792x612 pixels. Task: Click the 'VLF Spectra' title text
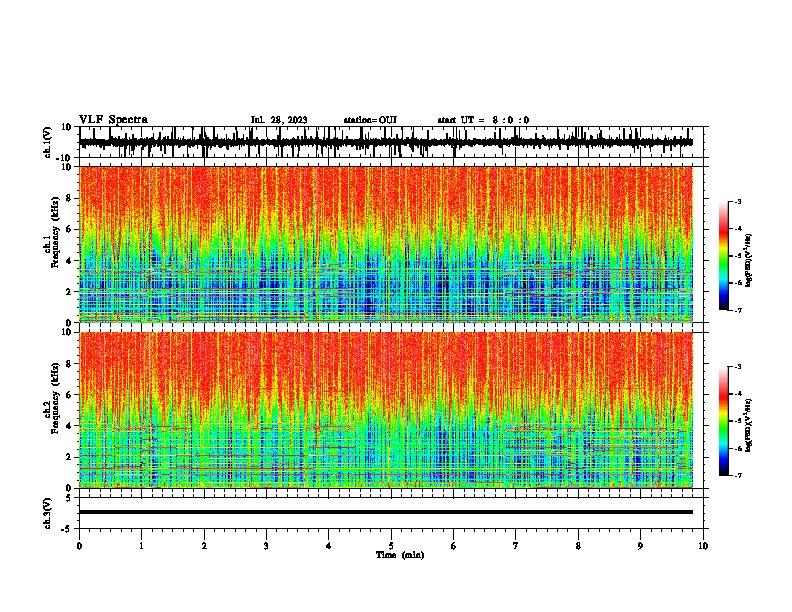[113, 120]
